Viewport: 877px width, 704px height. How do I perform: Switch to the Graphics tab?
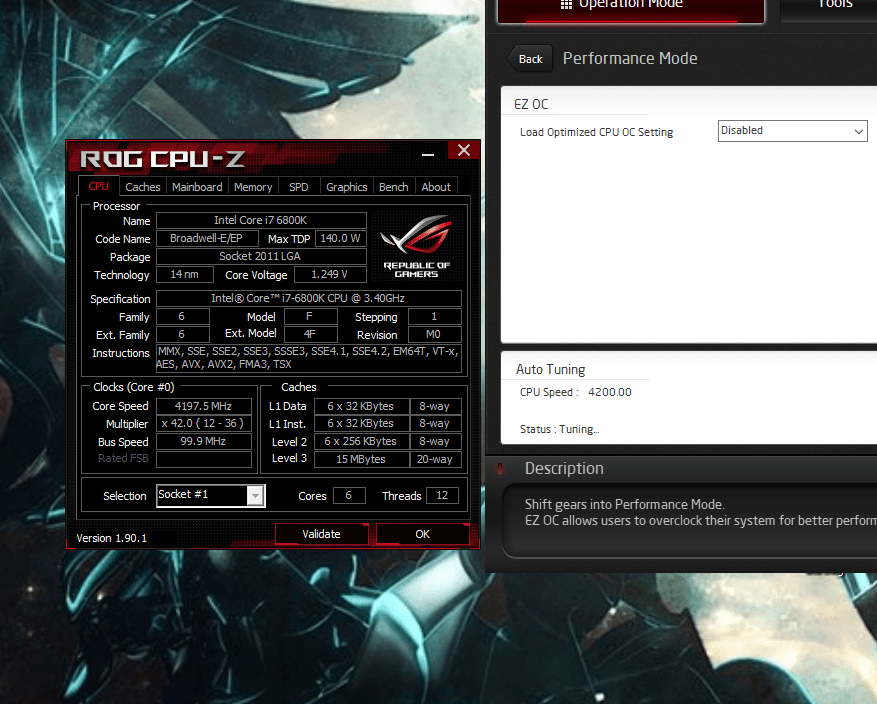pyautogui.click(x=347, y=187)
